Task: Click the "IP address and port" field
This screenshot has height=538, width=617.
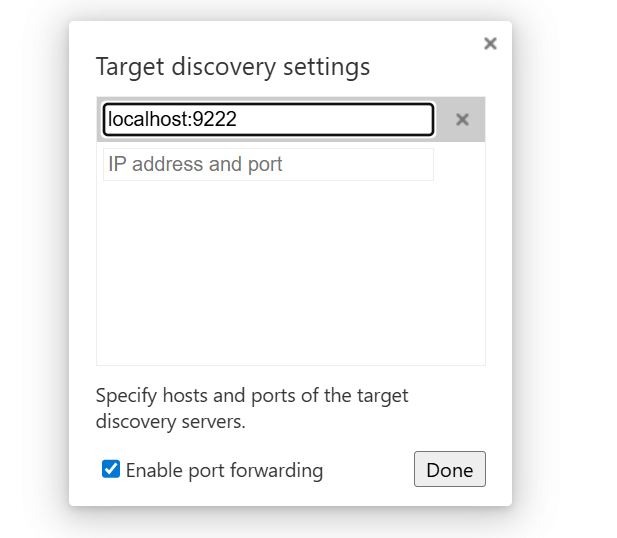Action: (268, 164)
